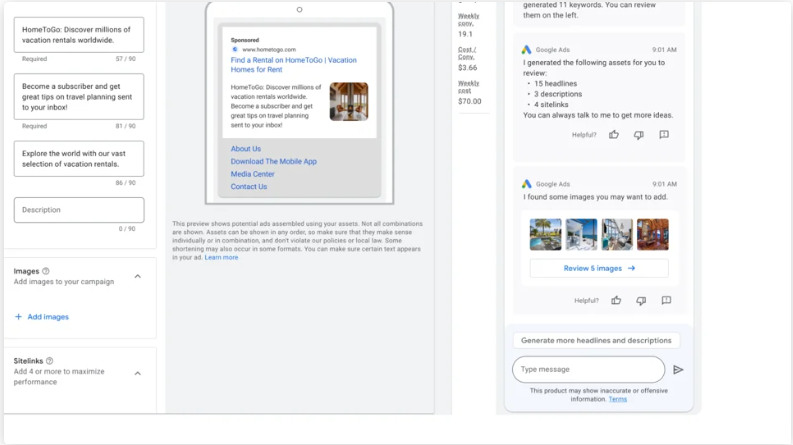Open feedback comment on found images message
This screenshot has height=445, width=793.
pyautogui.click(x=667, y=300)
